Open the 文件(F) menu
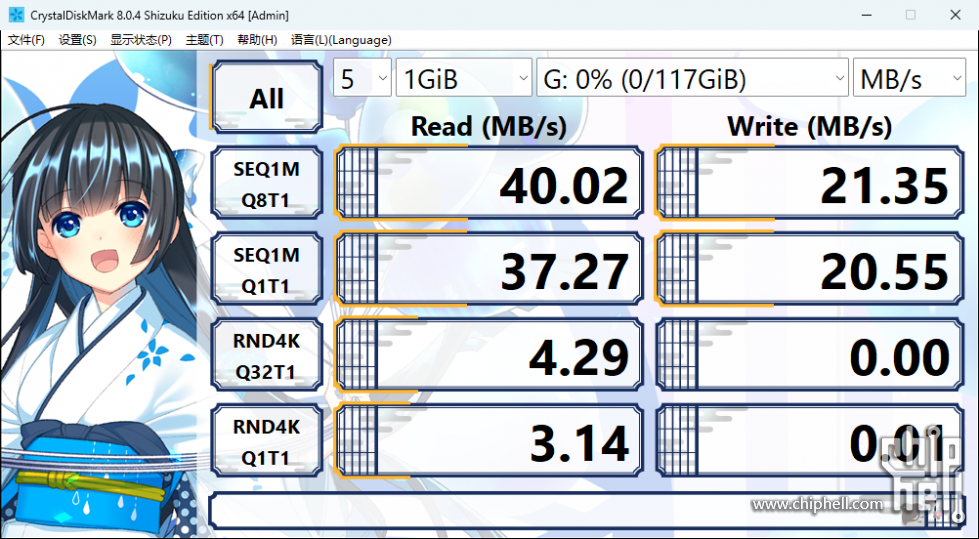Image resolution: width=979 pixels, height=539 pixels. click(x=26, y=40)
